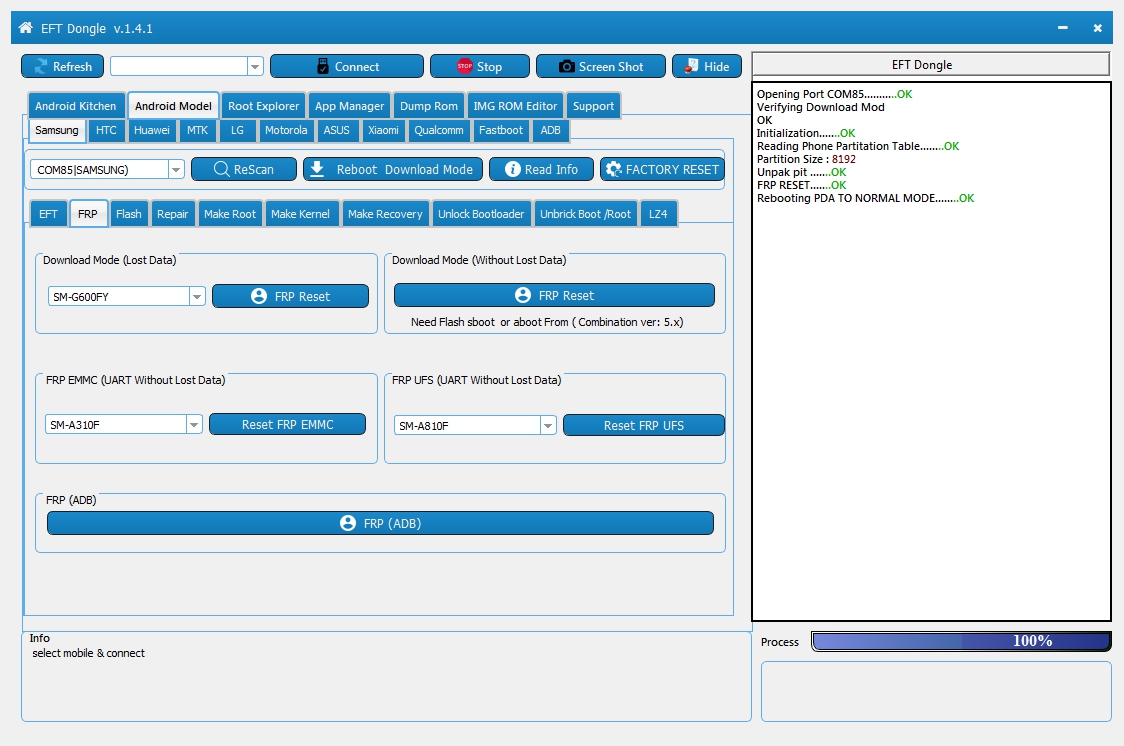Open the Unbrick Boot /Root sub-tab
Screen dimensions: 1124x746
(x=586, y=214)
